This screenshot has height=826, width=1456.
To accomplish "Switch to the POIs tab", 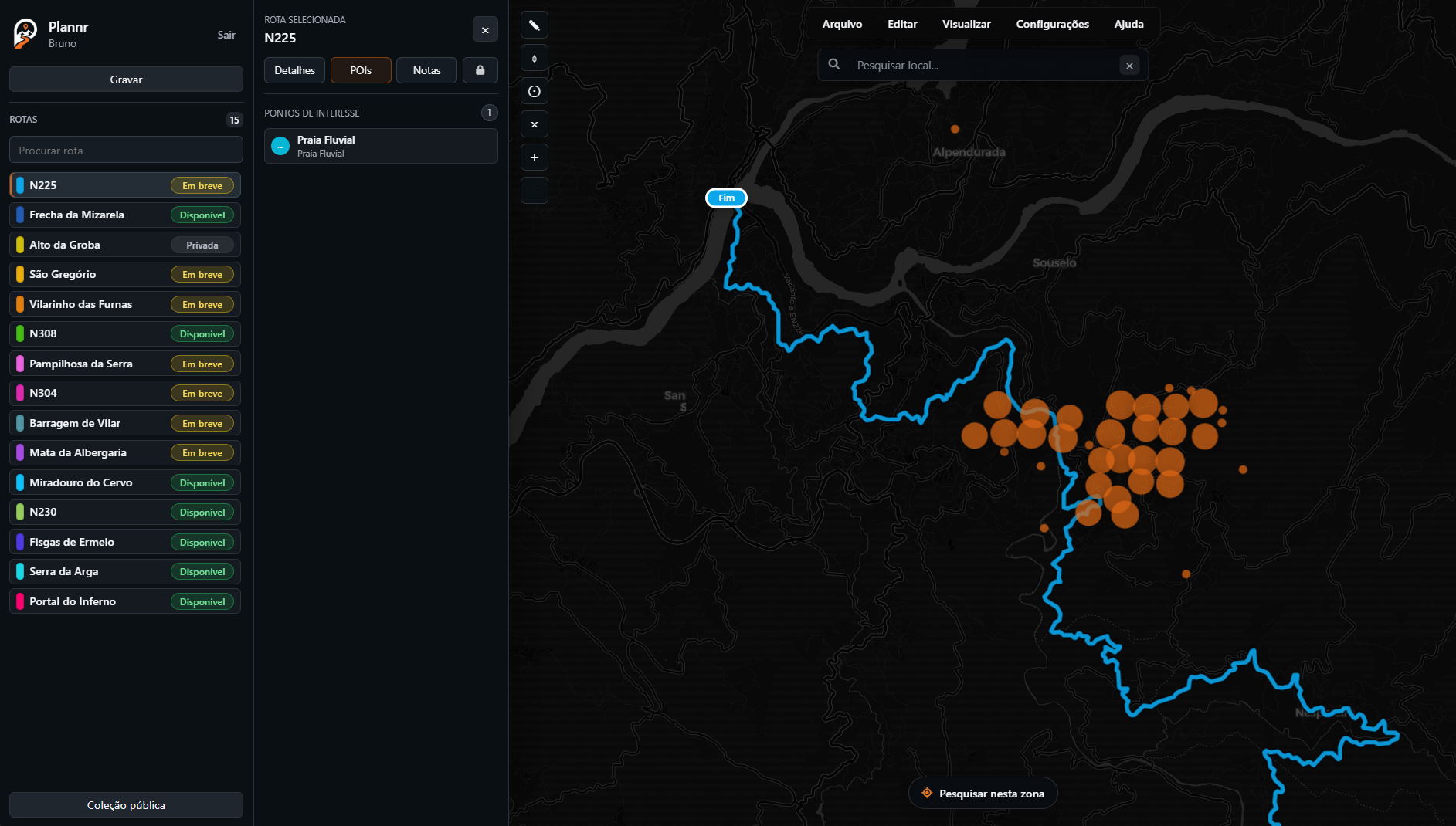I will (x=361, y=70).
